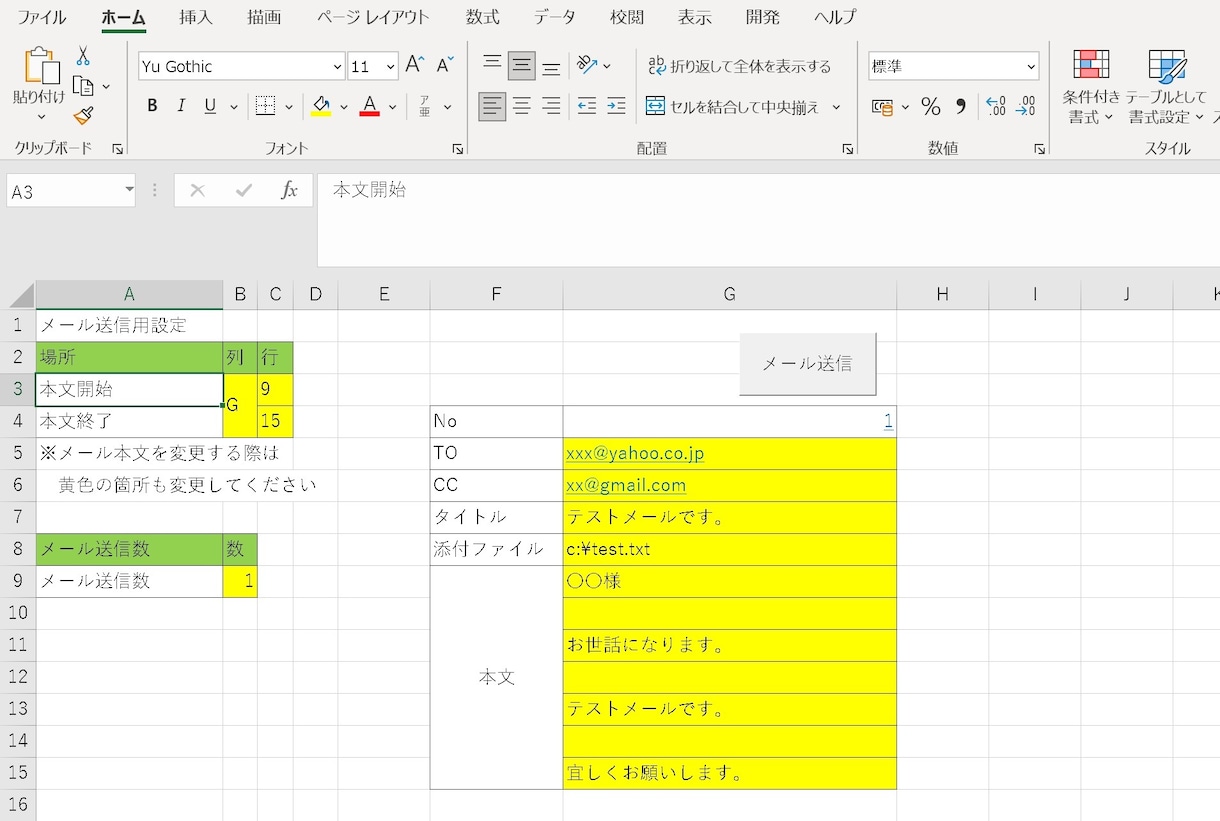Increase decimal places

995,106
